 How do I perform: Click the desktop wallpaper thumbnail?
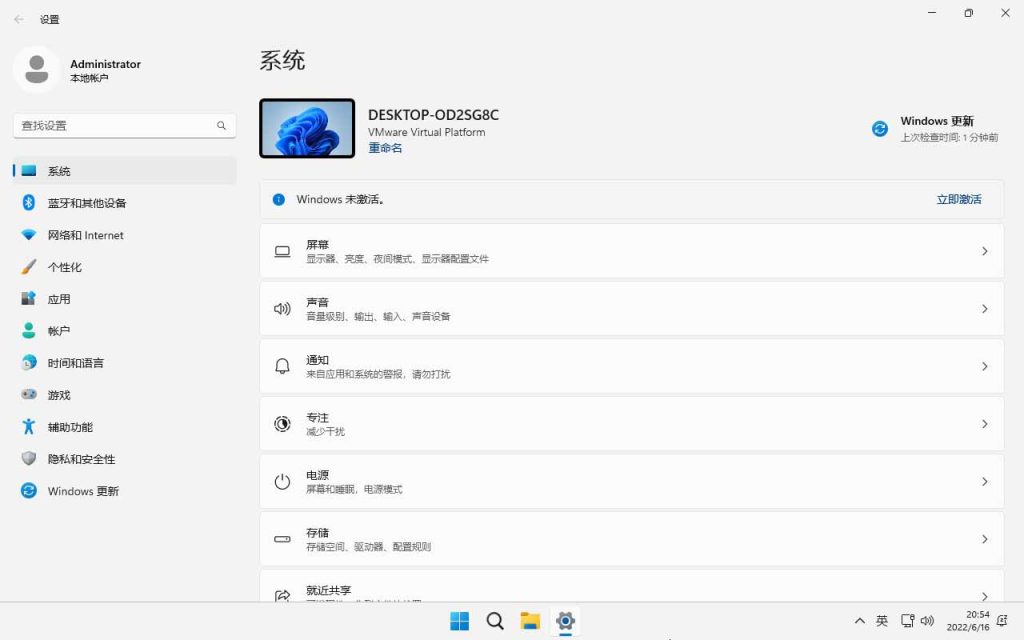point(307,128)
